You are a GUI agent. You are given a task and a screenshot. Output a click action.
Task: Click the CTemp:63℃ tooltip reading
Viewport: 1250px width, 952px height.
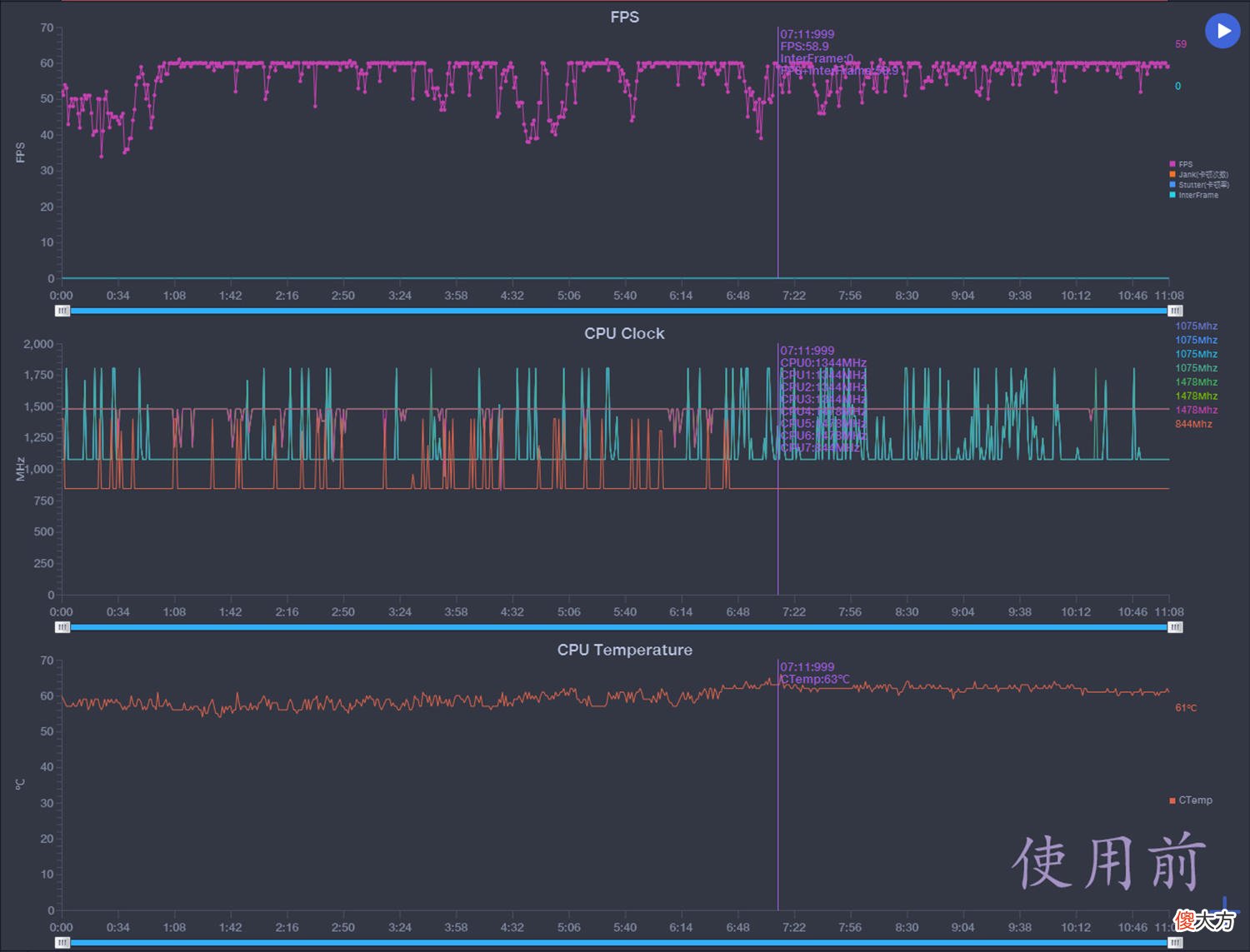pyautogui.click(x=815, y=680)
